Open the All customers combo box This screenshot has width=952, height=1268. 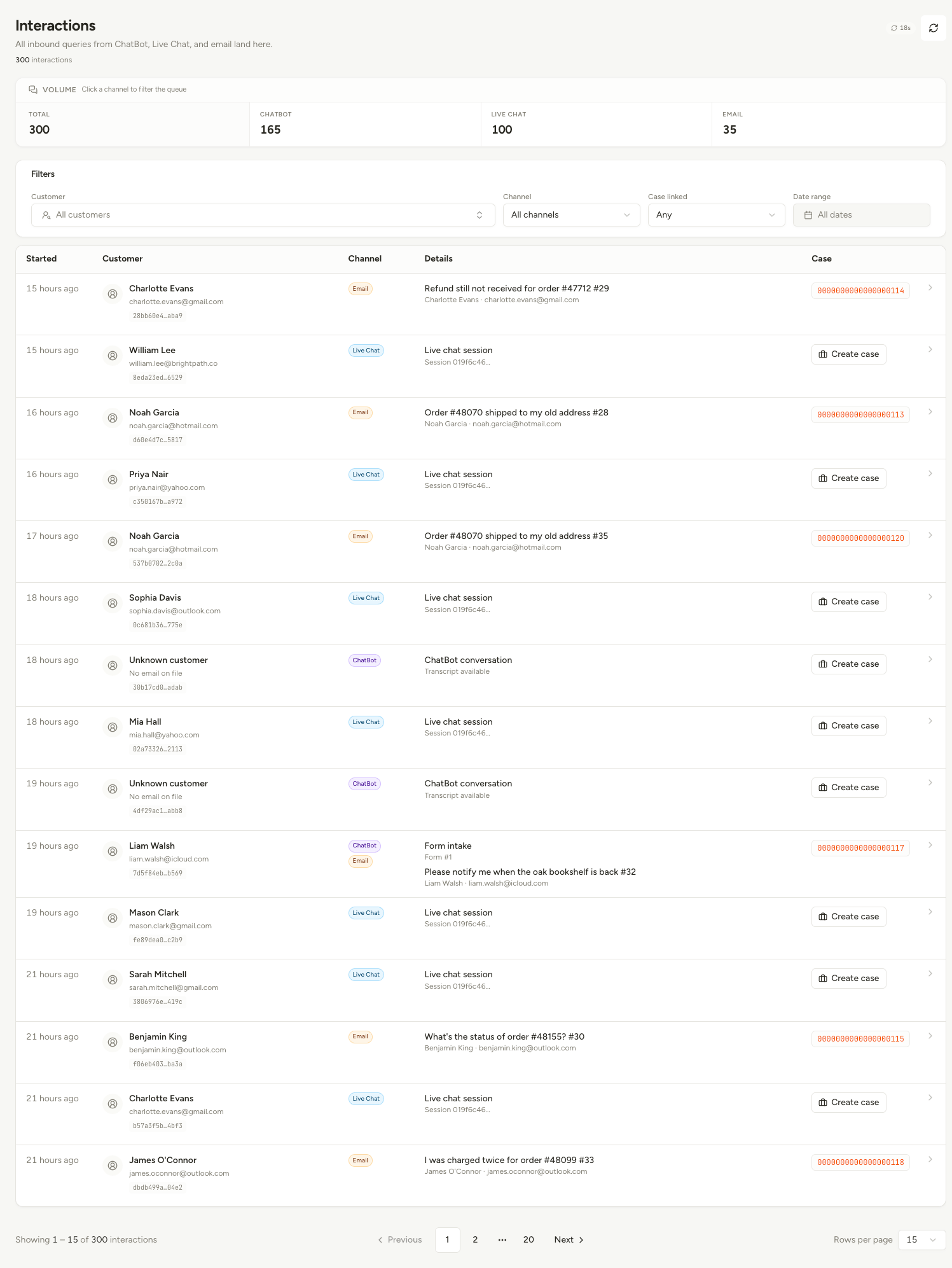[263, 215]
